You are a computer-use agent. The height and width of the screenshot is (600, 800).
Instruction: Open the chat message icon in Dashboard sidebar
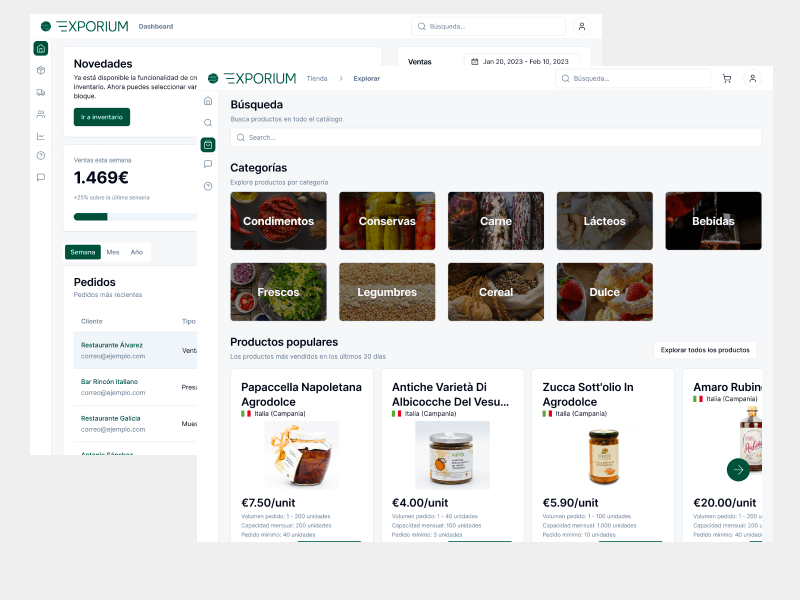click(x=41, y=178)
